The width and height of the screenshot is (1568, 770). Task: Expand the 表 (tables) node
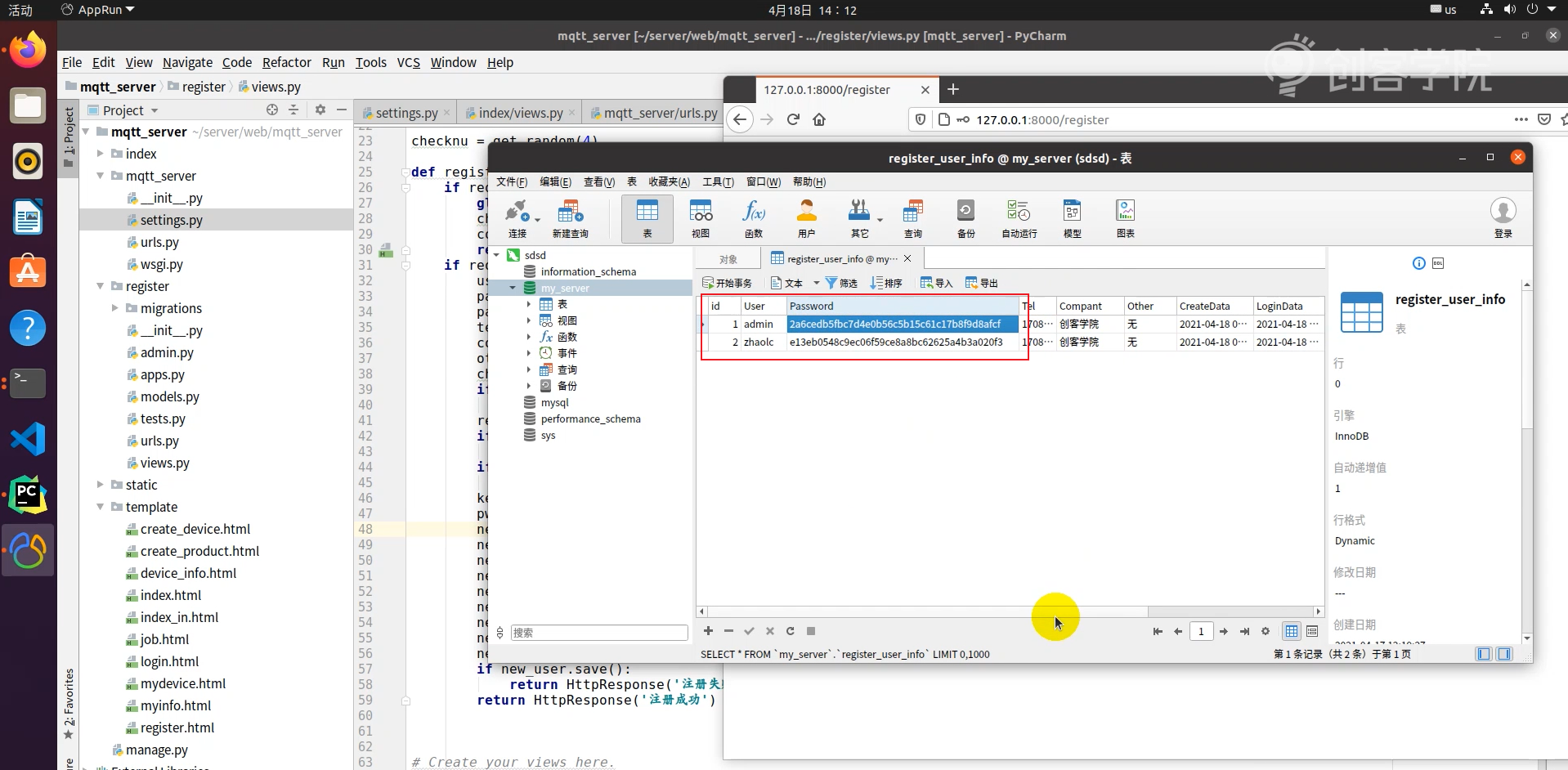[529, 304]
